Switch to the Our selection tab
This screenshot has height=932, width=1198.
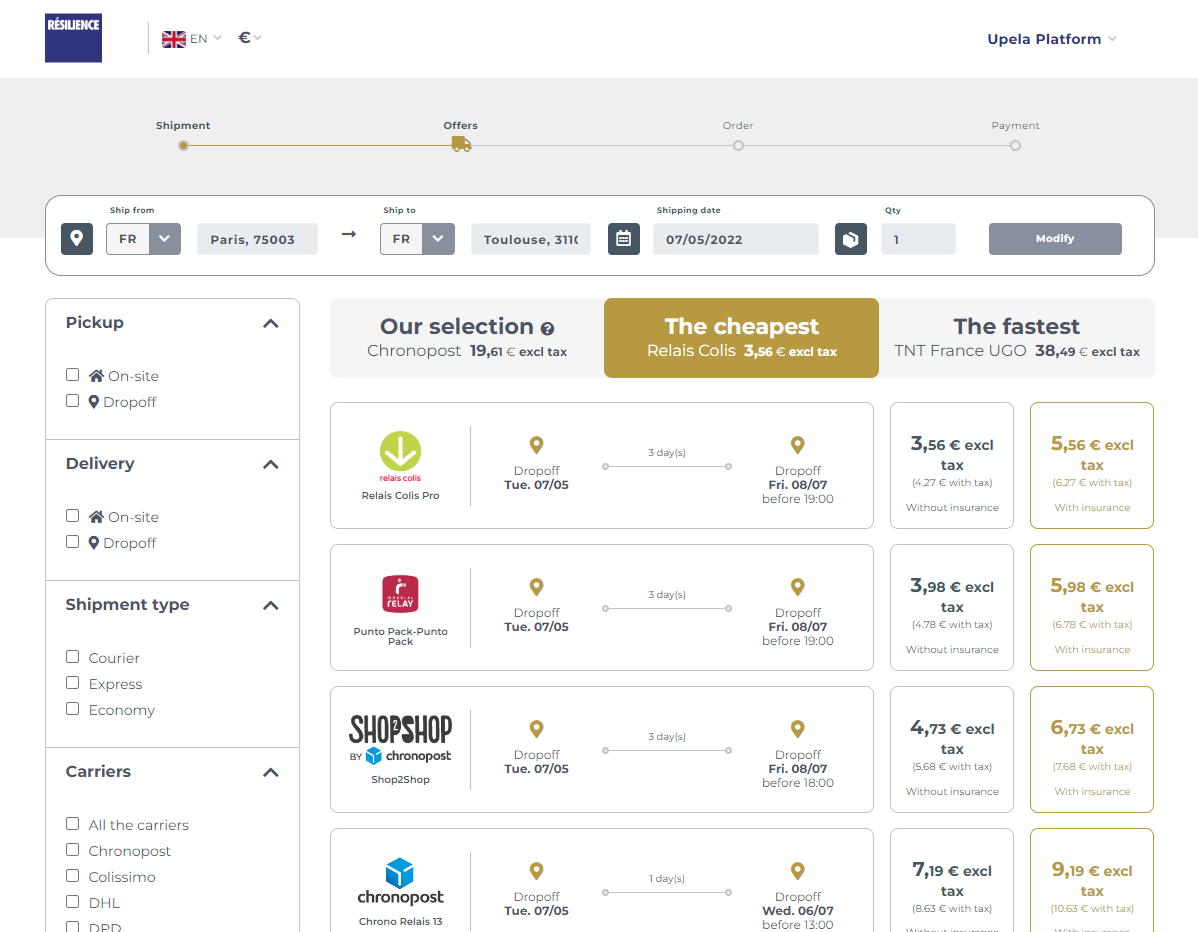click(467, 338)
